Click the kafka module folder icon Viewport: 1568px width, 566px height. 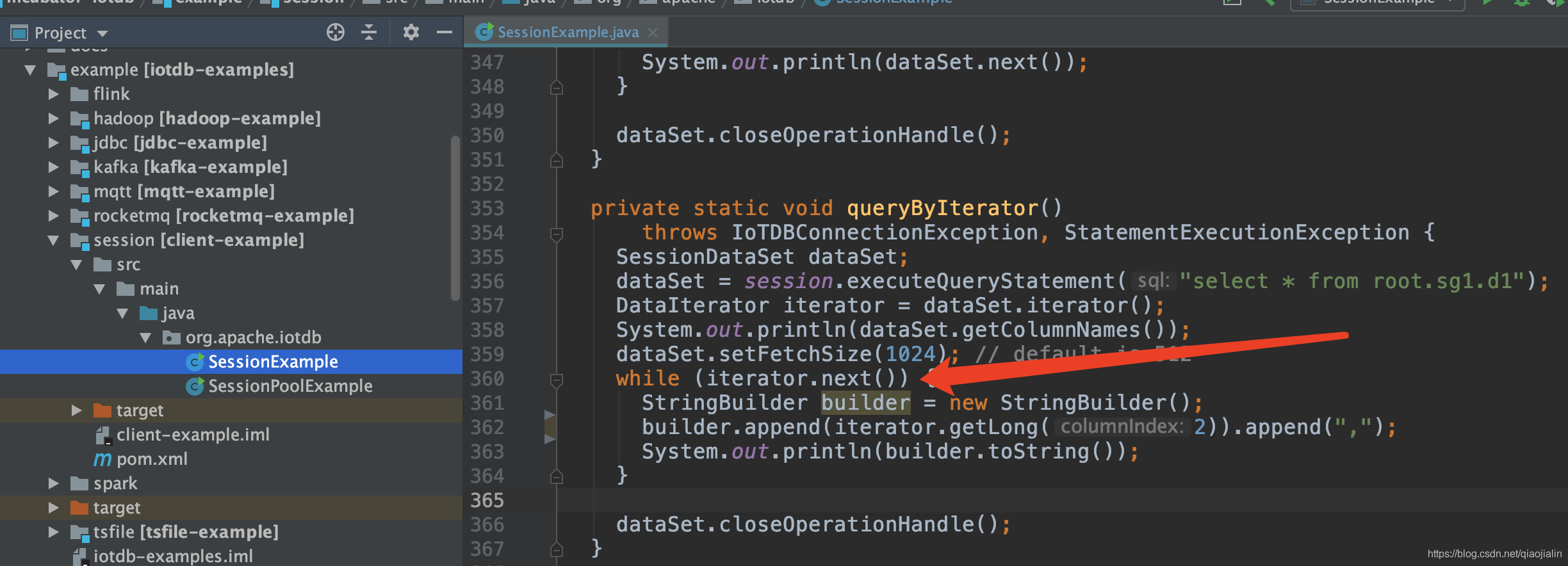(79, 168)
